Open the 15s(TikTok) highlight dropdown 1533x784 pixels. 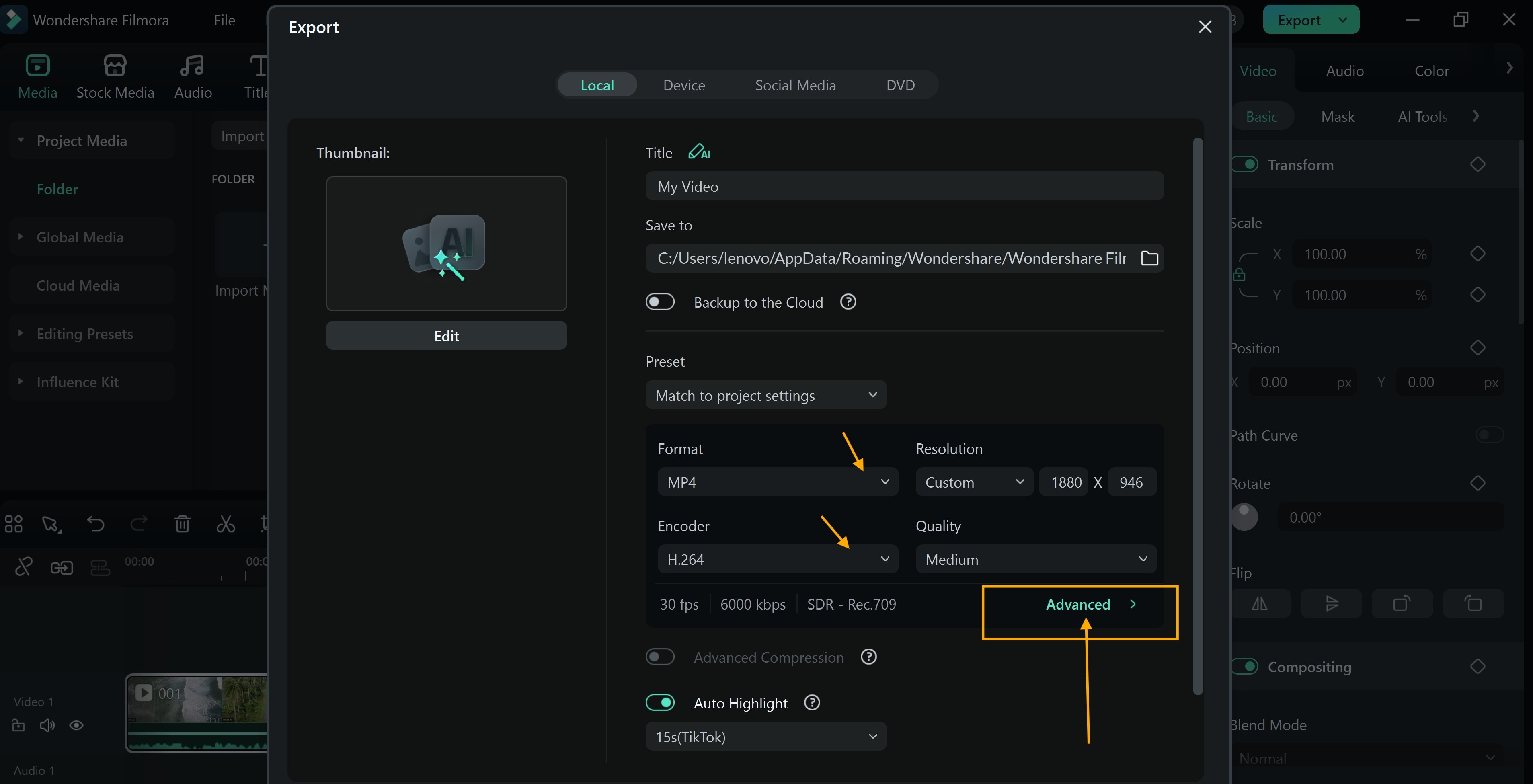(766, 737)
